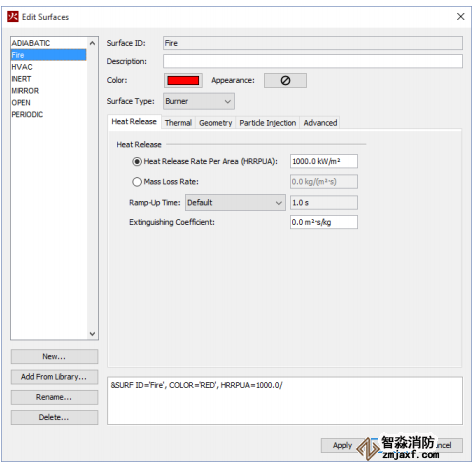Click Add From Library... button
The image size is (472, 470).
(54, 377)
